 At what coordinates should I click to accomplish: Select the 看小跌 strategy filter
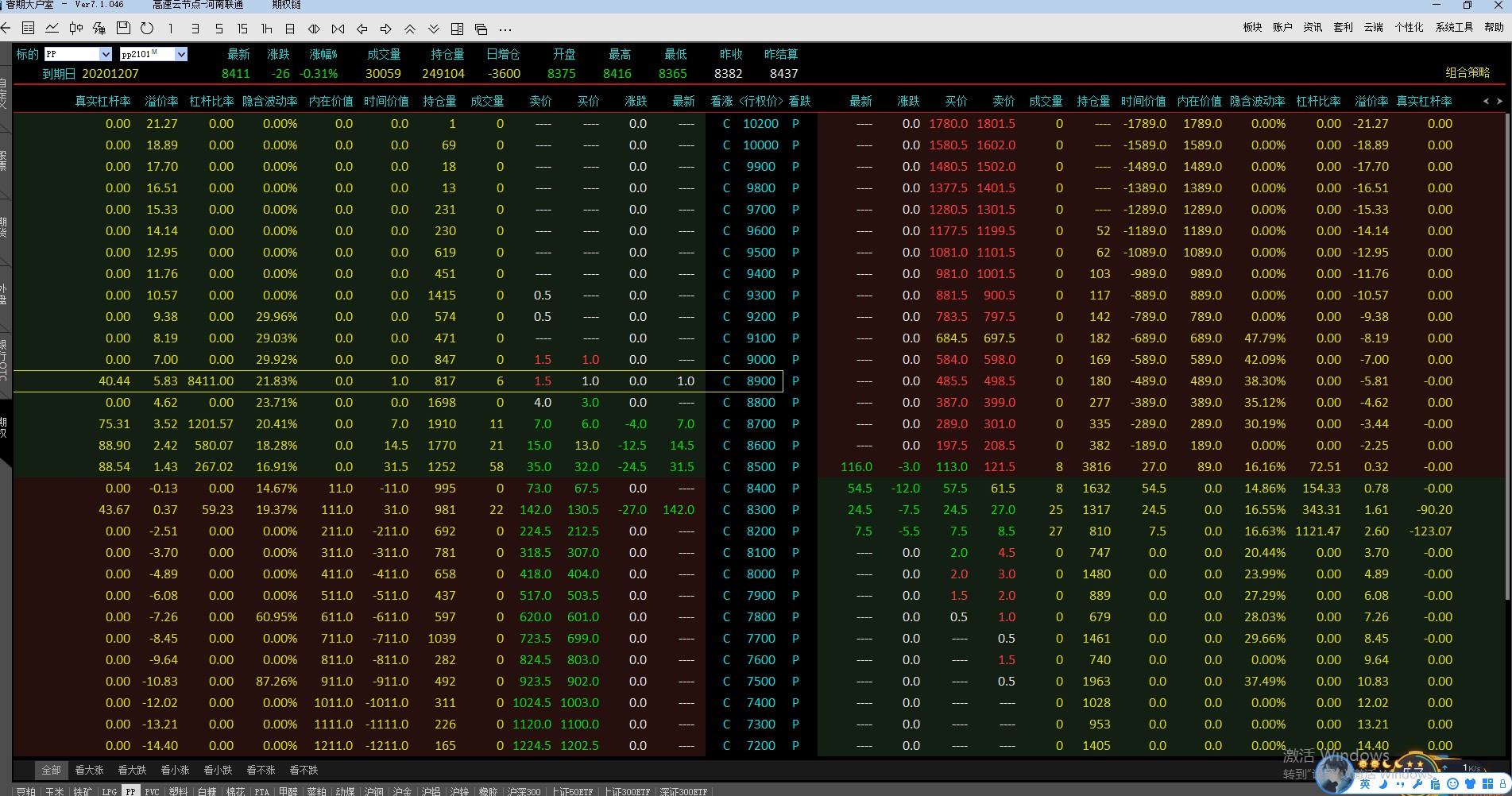218,770
